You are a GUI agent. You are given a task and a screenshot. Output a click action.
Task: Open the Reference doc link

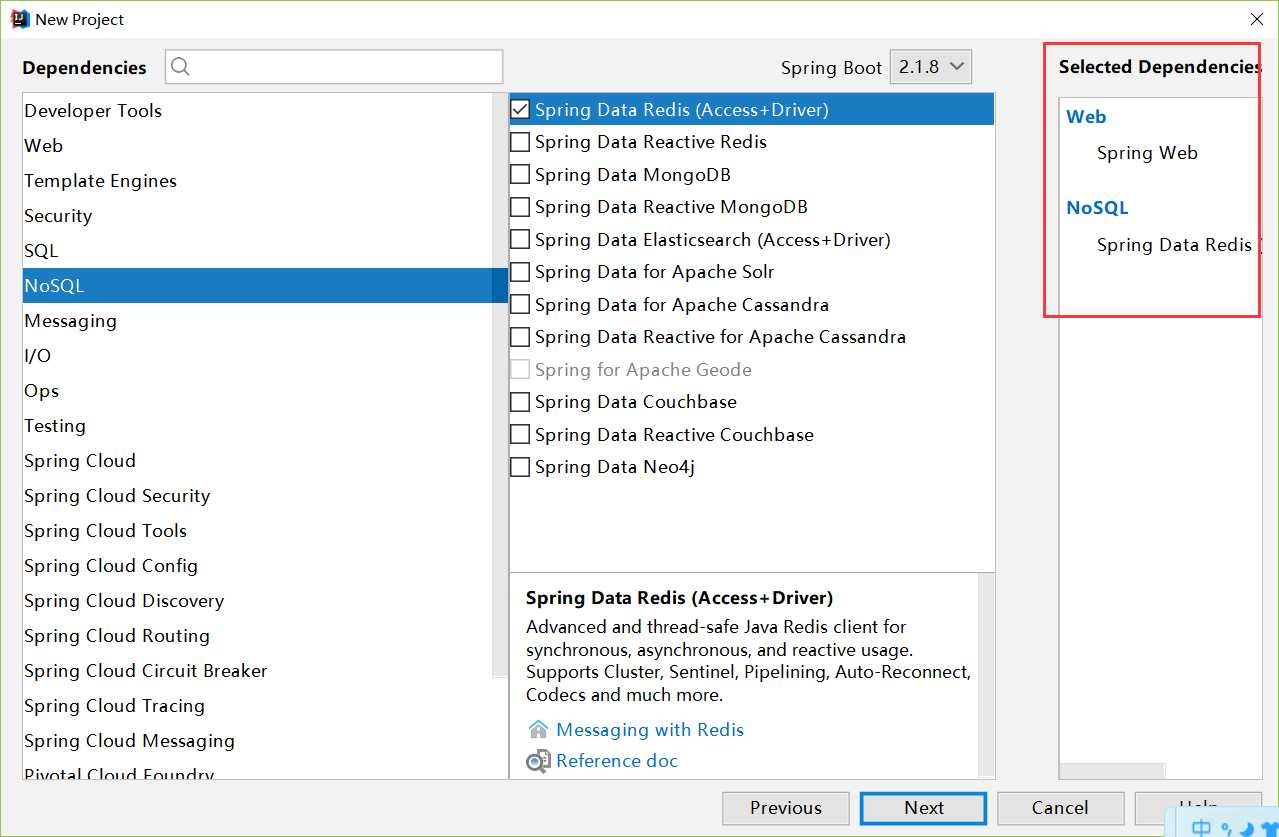click(x=617, y=761)
